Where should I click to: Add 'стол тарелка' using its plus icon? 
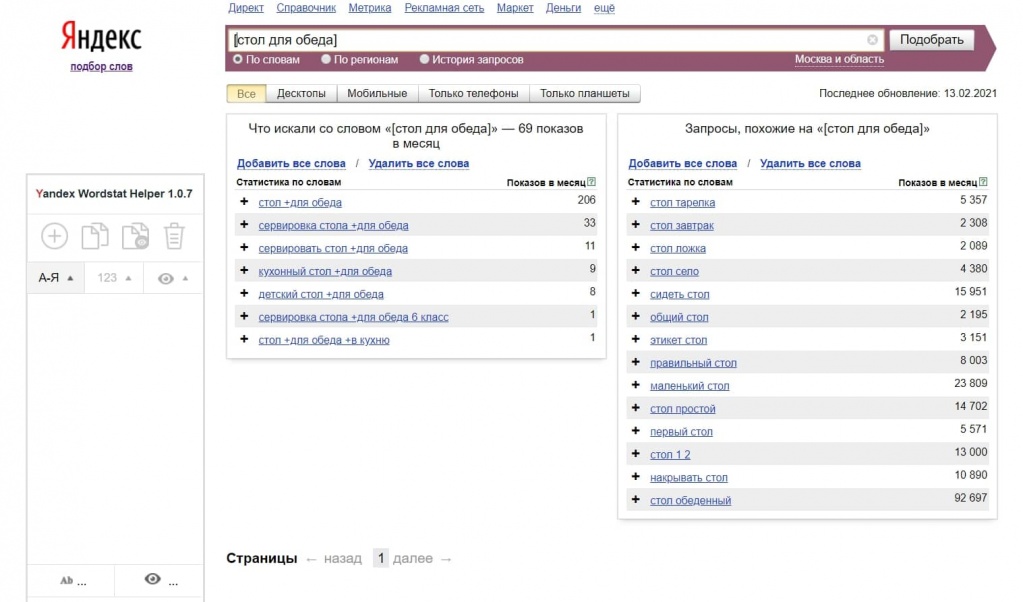pyautogui.click(x=635, y=202)
